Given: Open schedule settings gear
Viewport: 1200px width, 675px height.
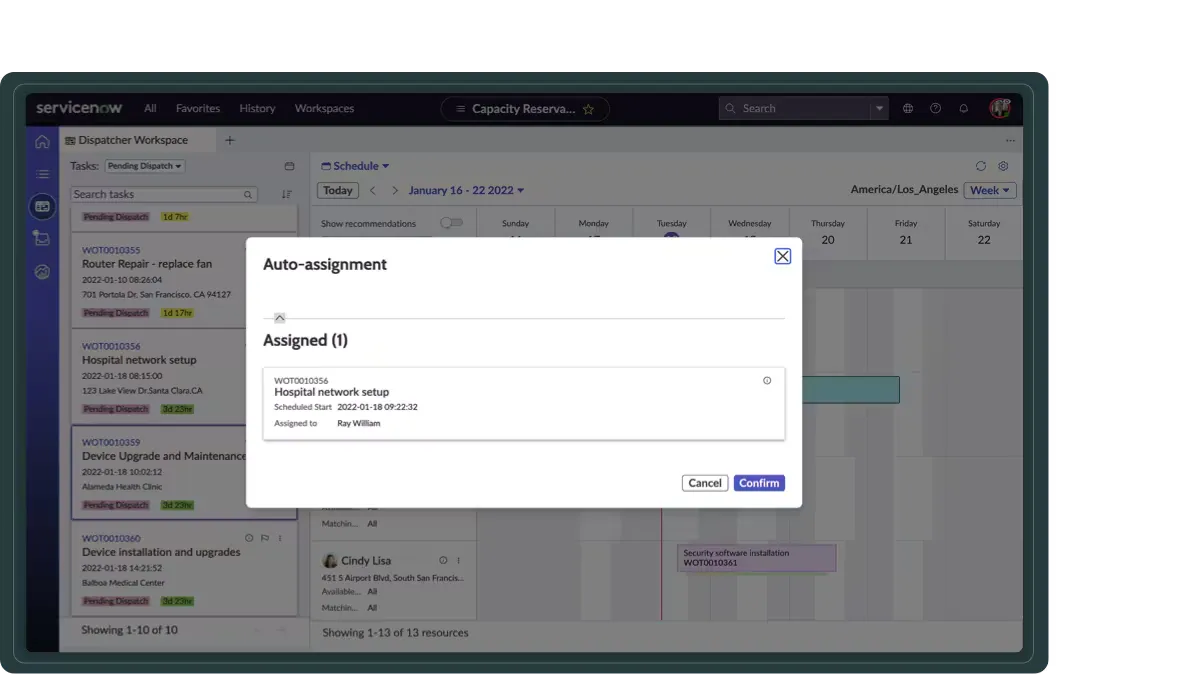Looking at the screenshot, I should pos(1004,166).
